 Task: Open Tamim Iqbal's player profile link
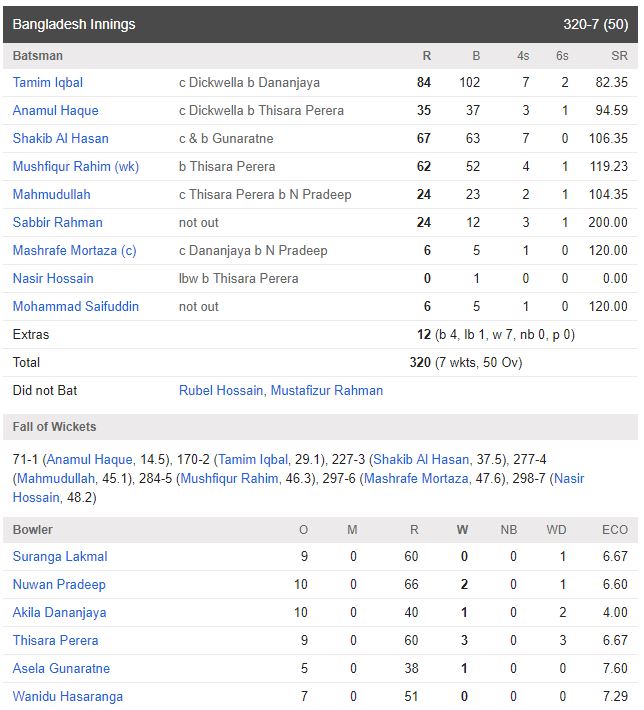(x=48, y=82)
